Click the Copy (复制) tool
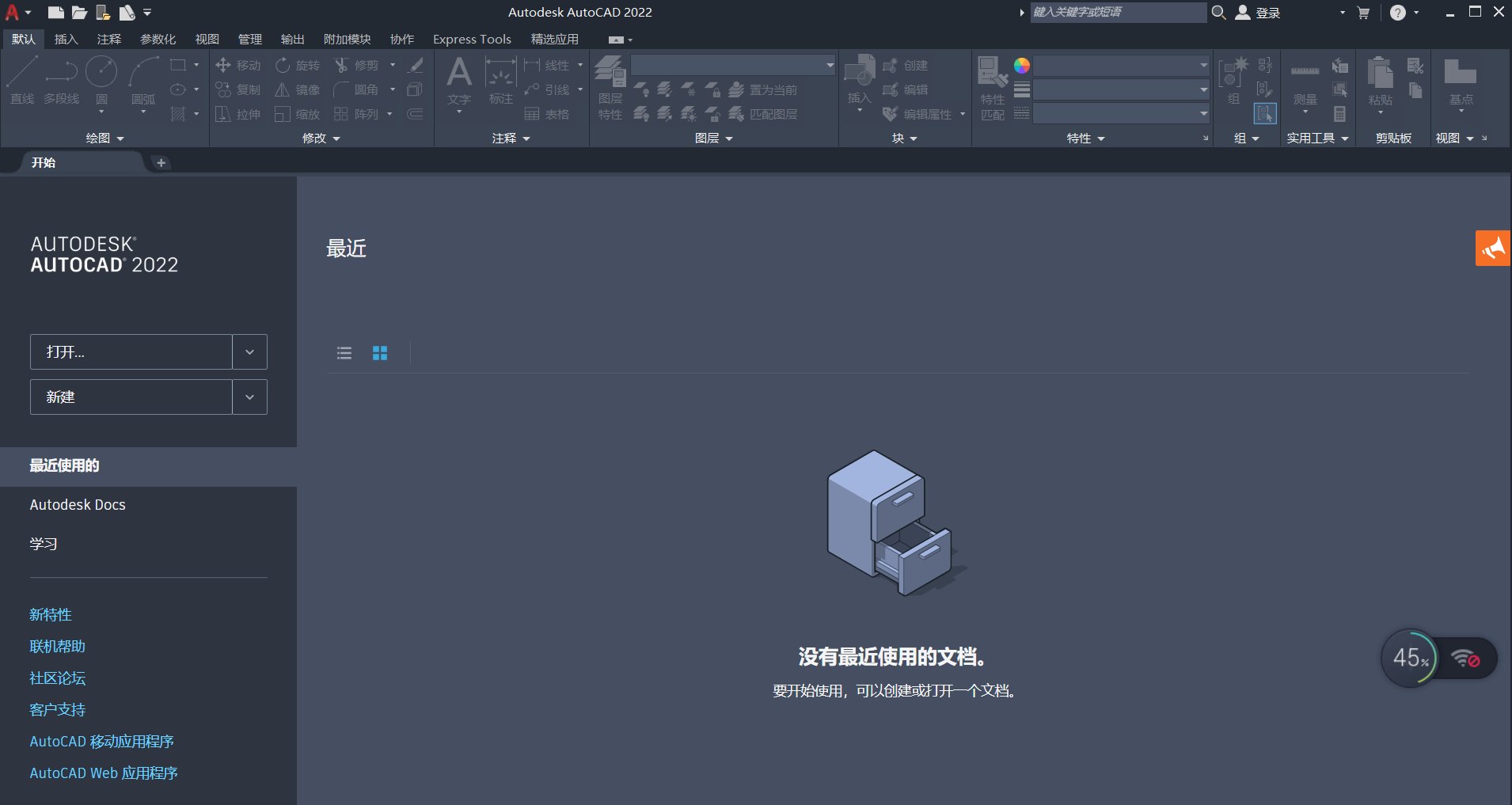This screenshot has height=805, width=1512. coord(237,89)
